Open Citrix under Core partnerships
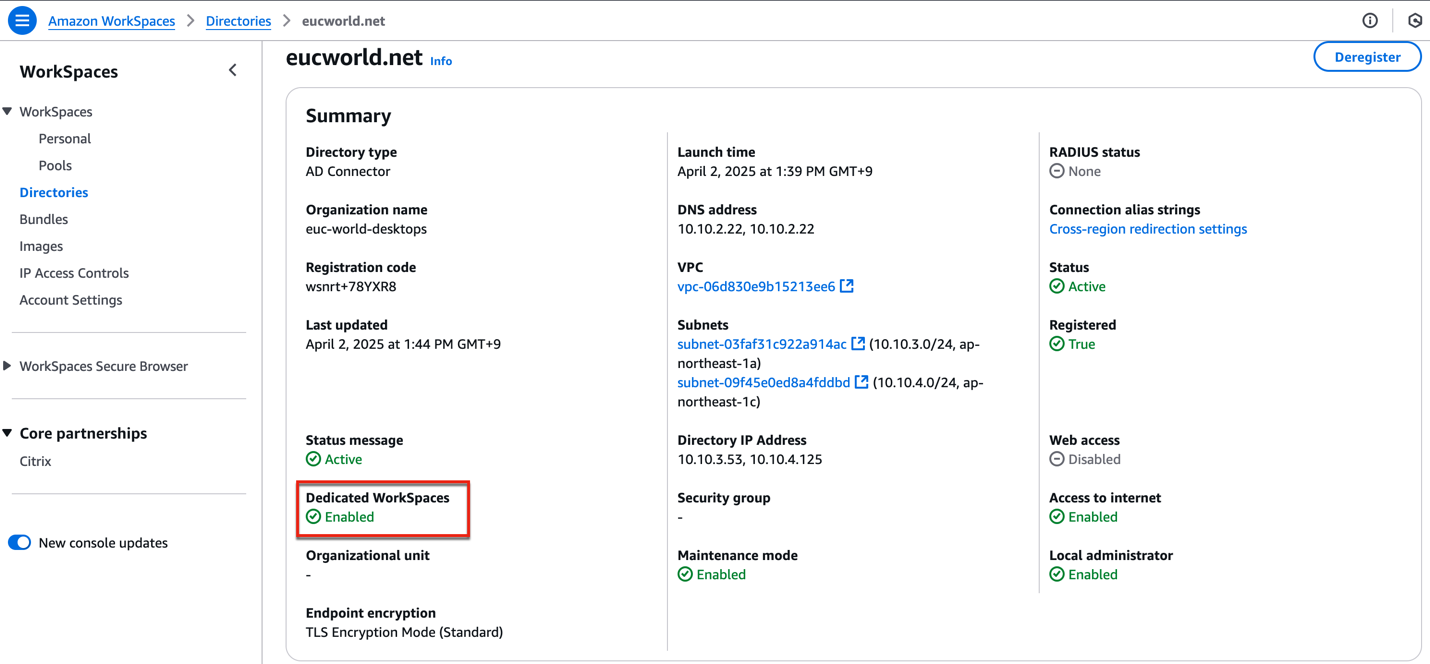Screen dimensions: 1430x664 [x=35, y=461]
